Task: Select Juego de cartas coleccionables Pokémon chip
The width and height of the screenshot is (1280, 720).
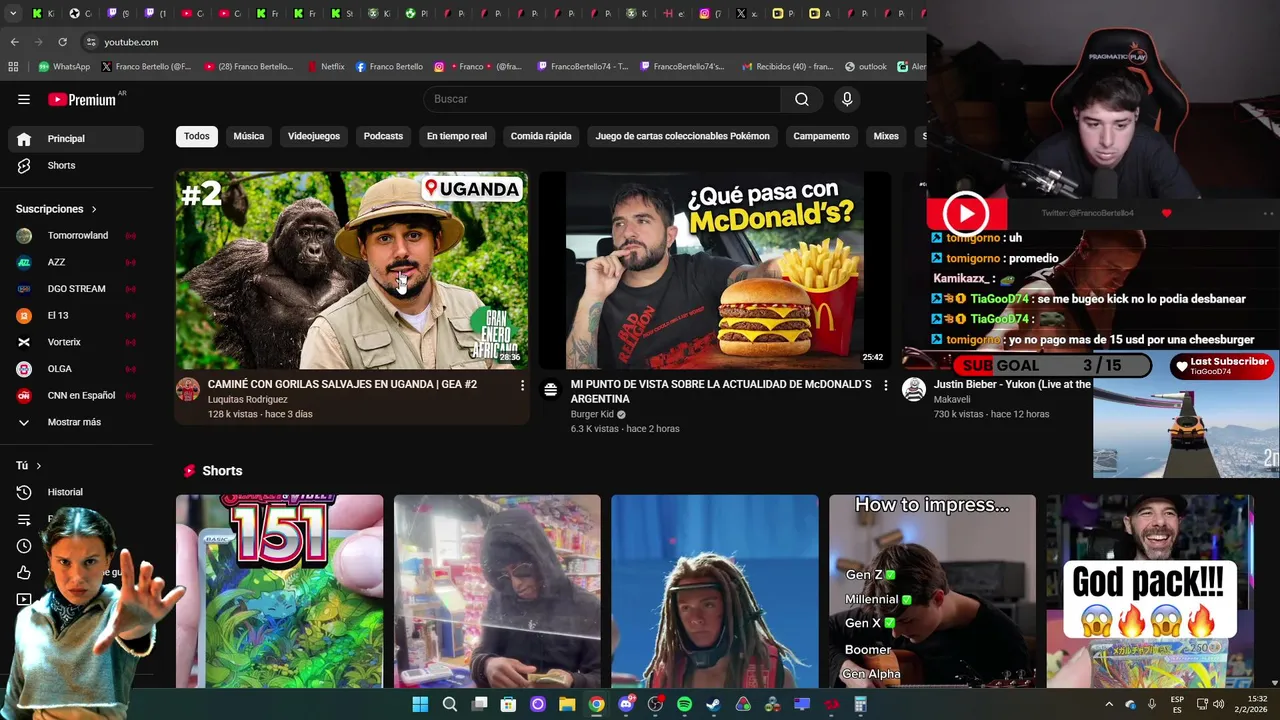Action: pyautogui.click(x=683, y=136)
